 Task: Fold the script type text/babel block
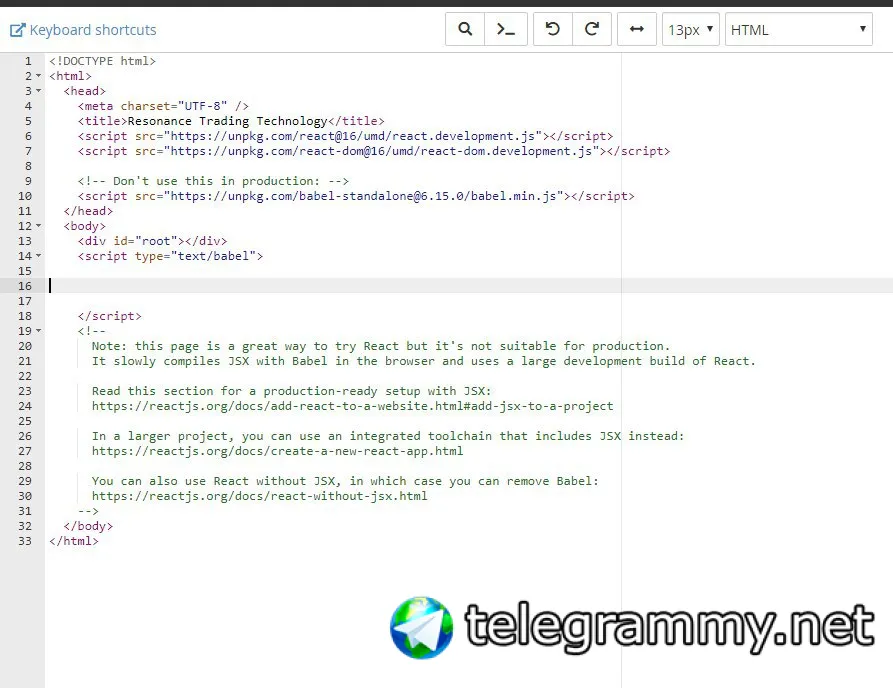[x=38, y=256]
